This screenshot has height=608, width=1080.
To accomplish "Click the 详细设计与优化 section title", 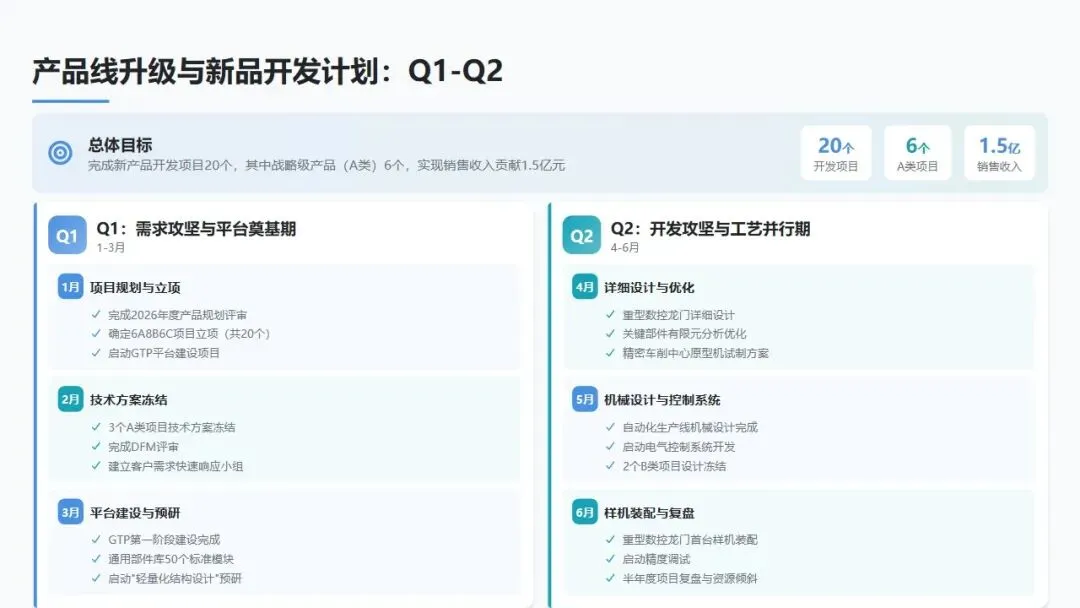I will [649, 288].
